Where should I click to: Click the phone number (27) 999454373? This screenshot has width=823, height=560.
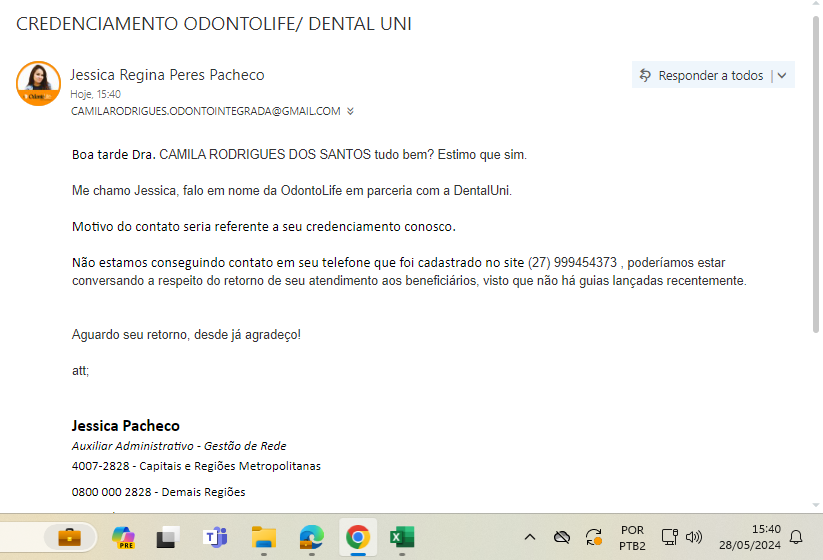(572, 262)
